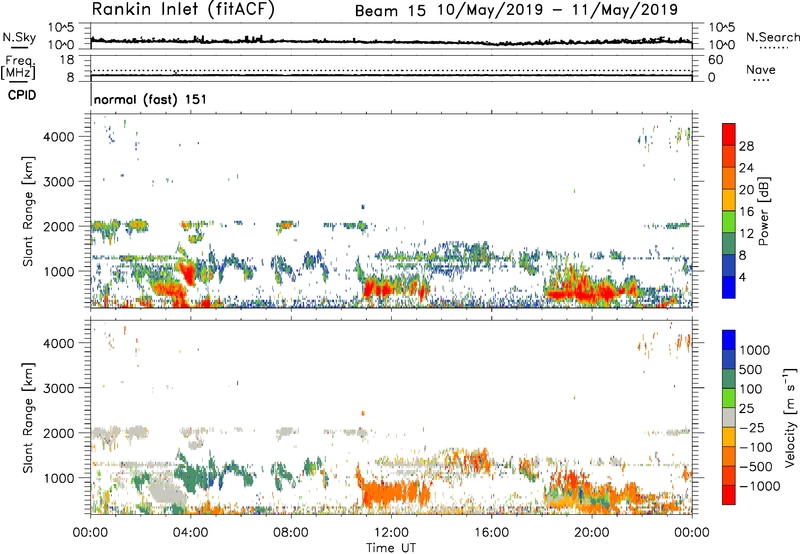
Task: Click the '60' tick on the Nave axis
Action: [715, 60]
